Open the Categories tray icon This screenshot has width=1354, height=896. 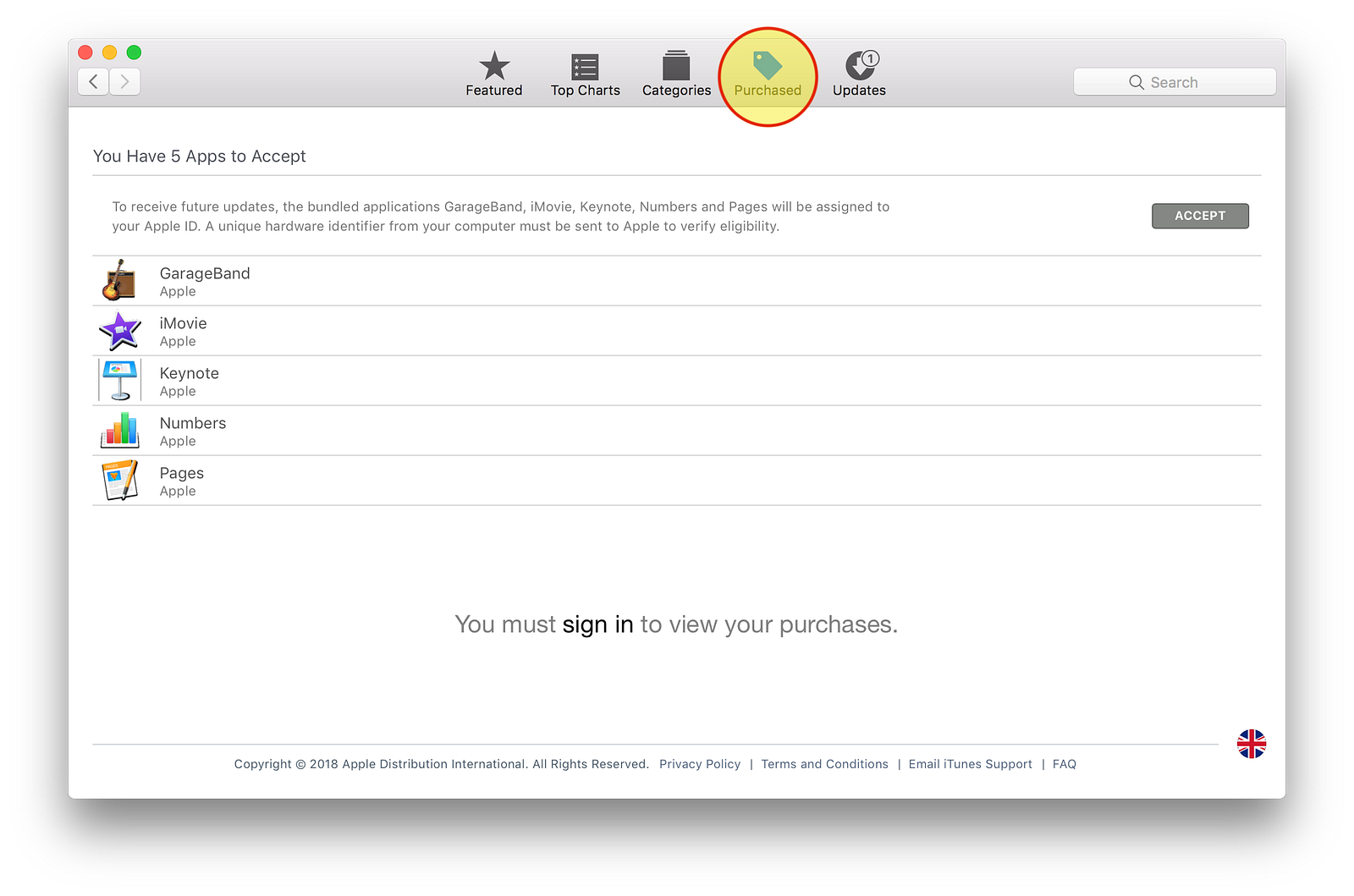pos(676,65)
